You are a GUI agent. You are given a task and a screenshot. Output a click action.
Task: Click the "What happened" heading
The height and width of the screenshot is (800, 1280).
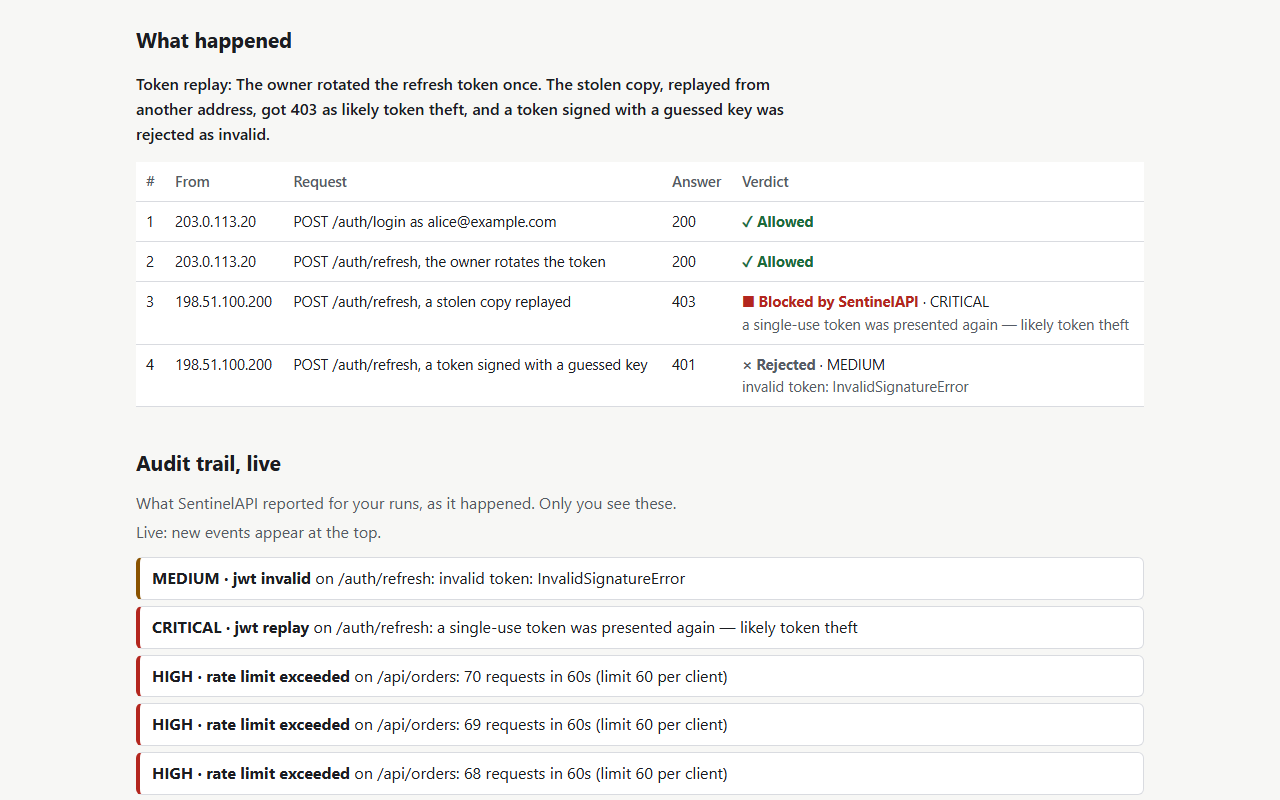click(214, 41)
